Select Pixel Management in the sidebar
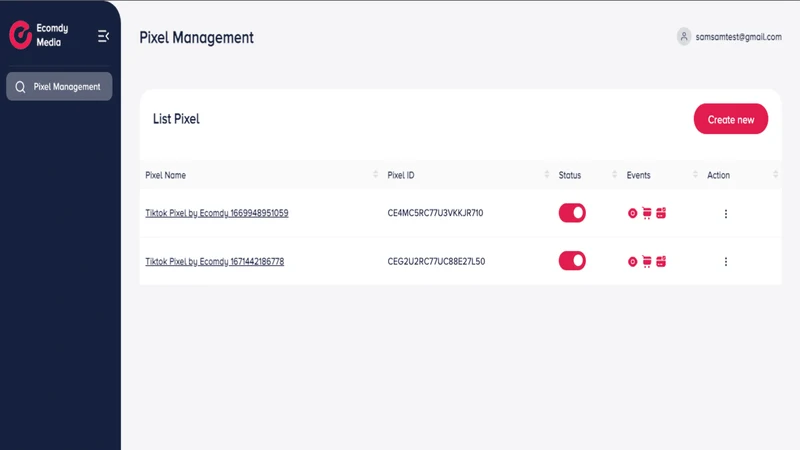This screenshot has height=450, width=800. 59,86
